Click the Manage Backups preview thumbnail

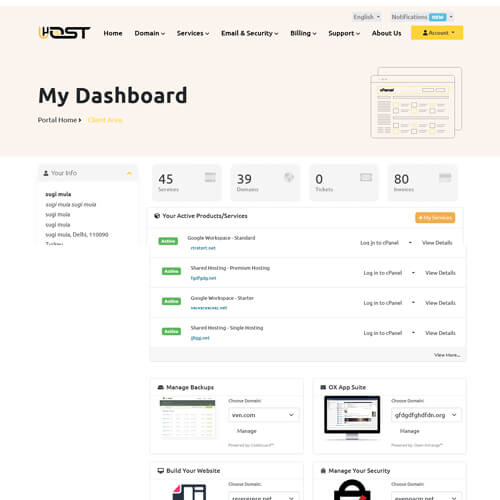coord(188,417)
